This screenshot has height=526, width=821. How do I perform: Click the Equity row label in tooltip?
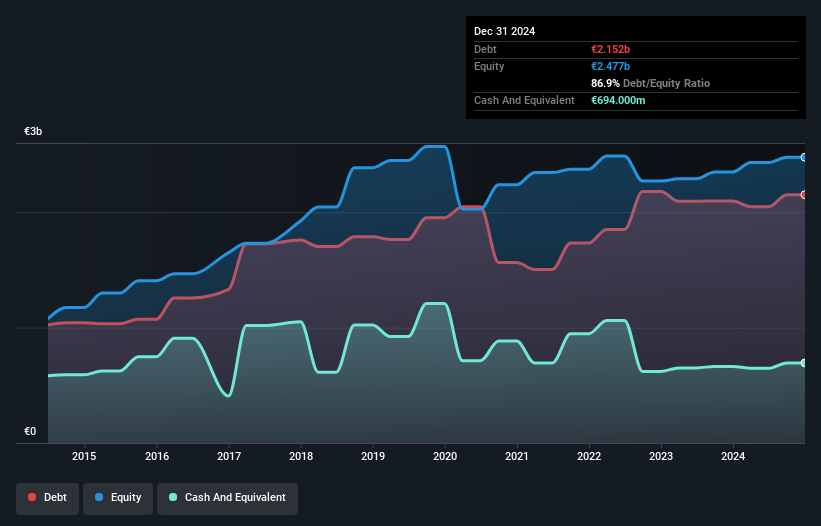point(489,66)
